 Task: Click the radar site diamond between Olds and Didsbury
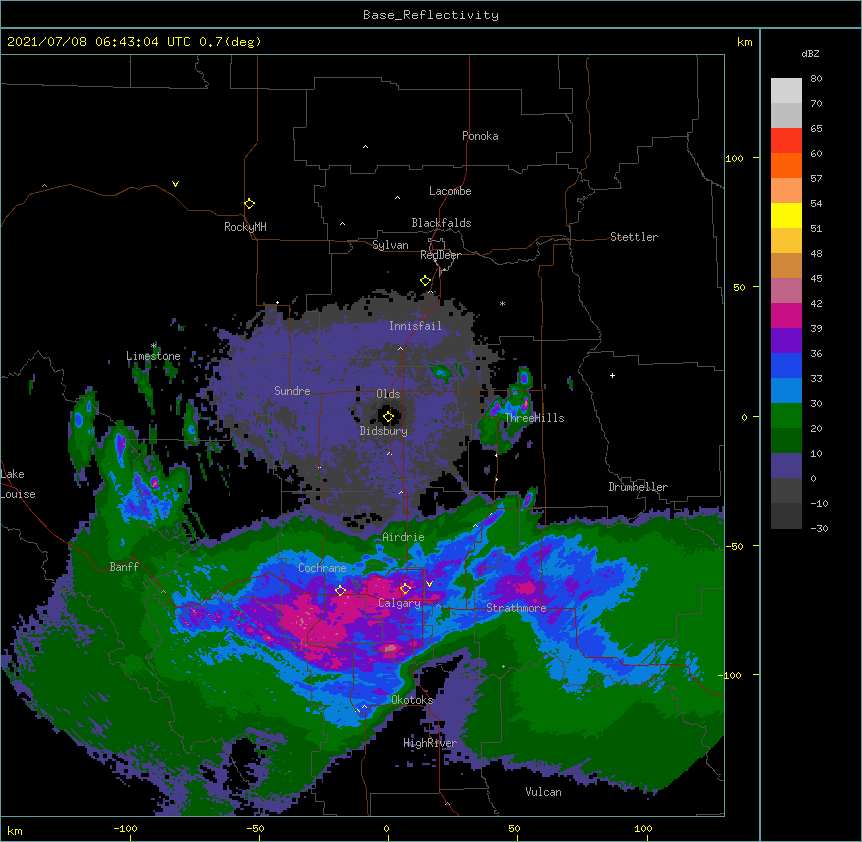388,417
